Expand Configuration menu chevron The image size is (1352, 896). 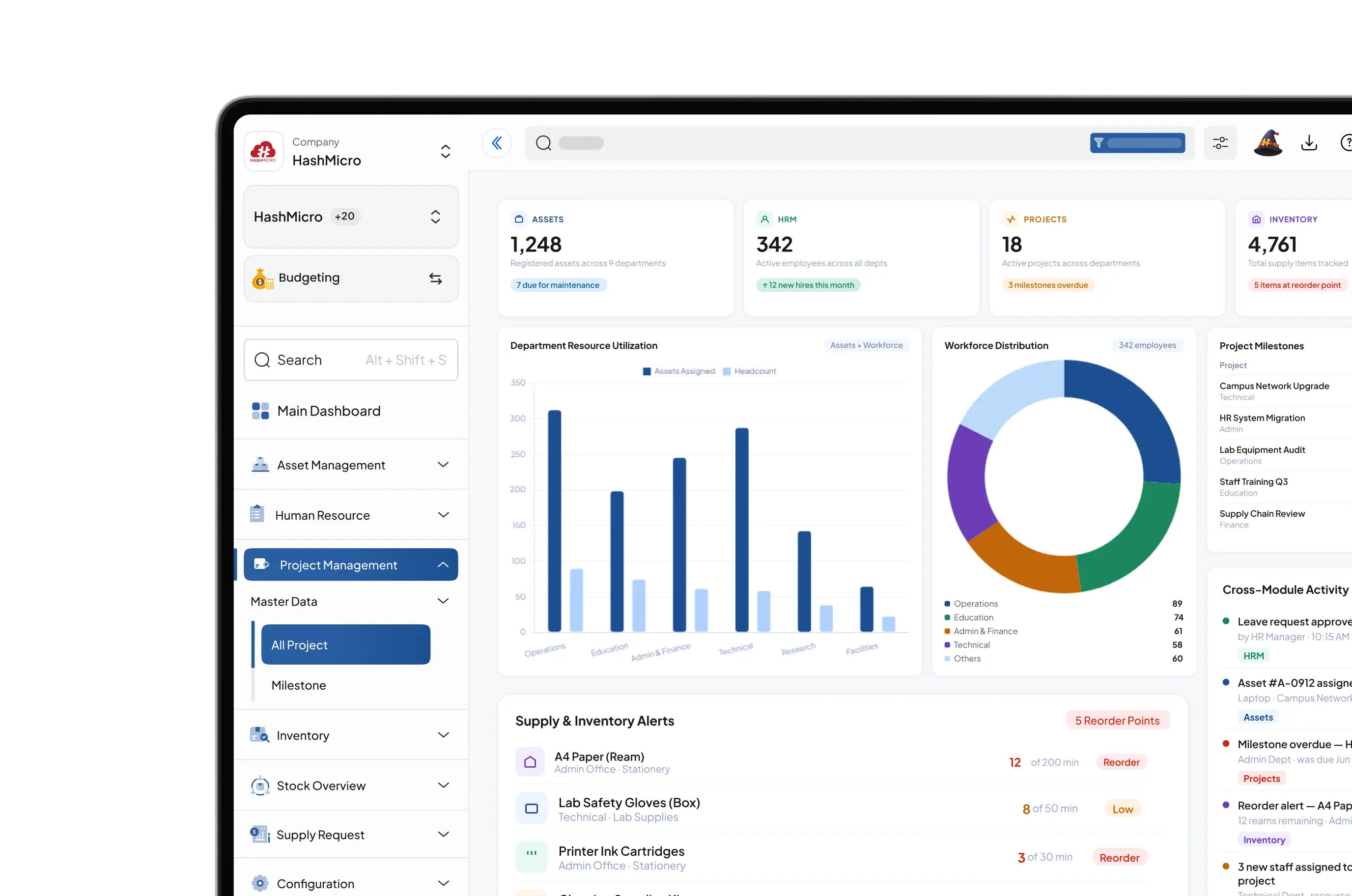coord(443,883)
